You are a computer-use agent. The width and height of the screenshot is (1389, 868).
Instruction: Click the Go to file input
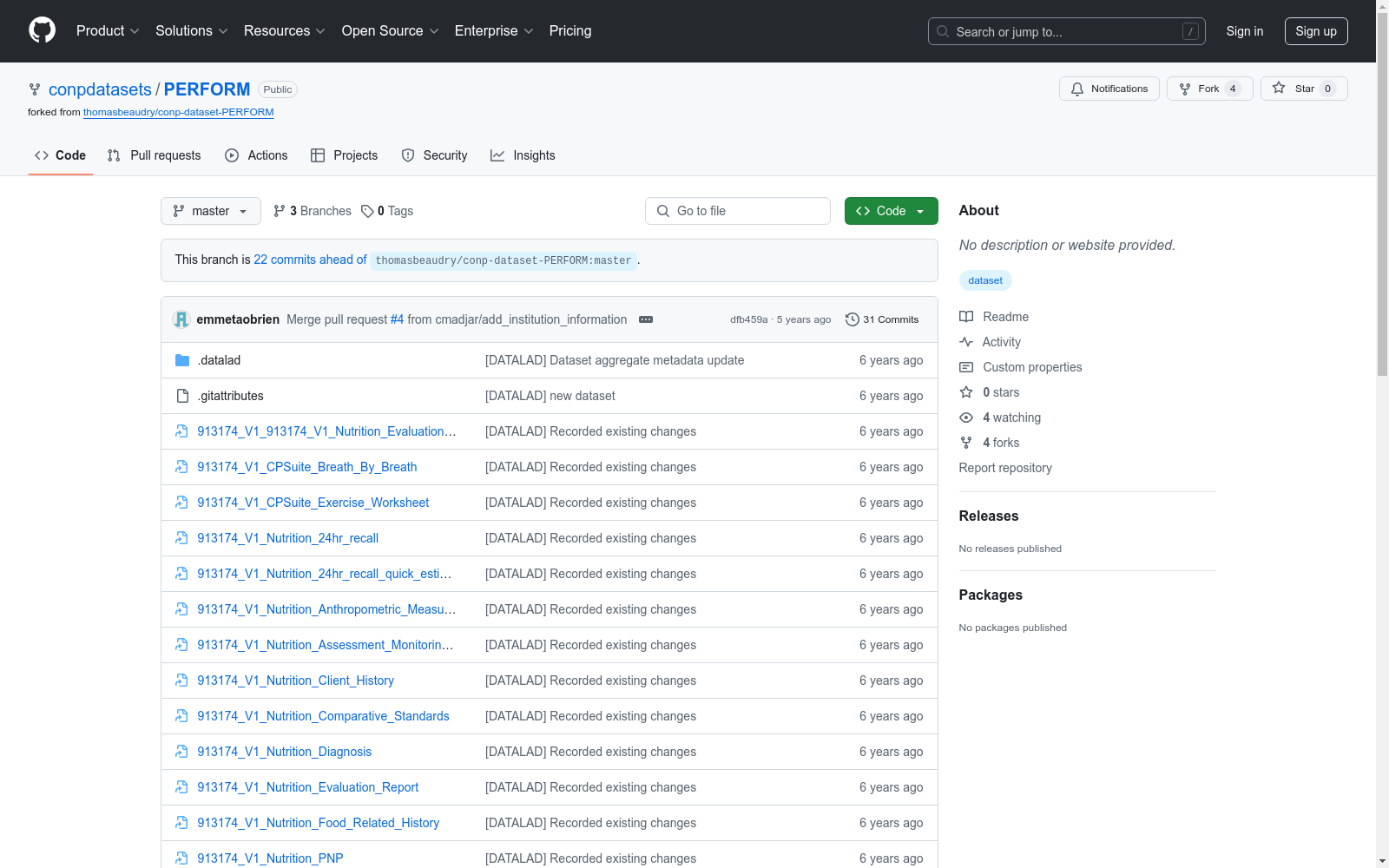pyautogui.click(x=738, y=211)
